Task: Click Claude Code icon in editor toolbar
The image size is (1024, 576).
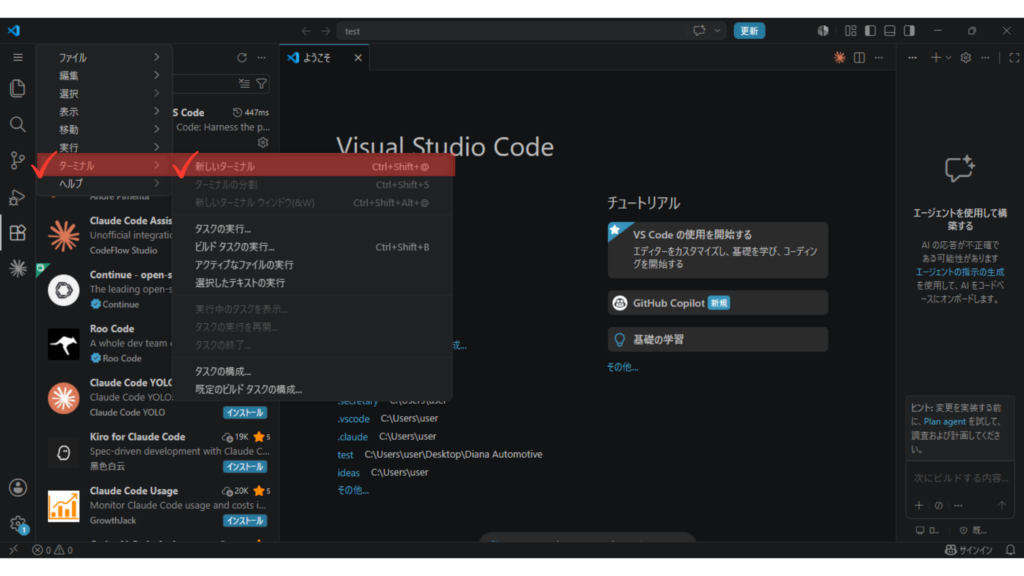Action: pos(839,57)
